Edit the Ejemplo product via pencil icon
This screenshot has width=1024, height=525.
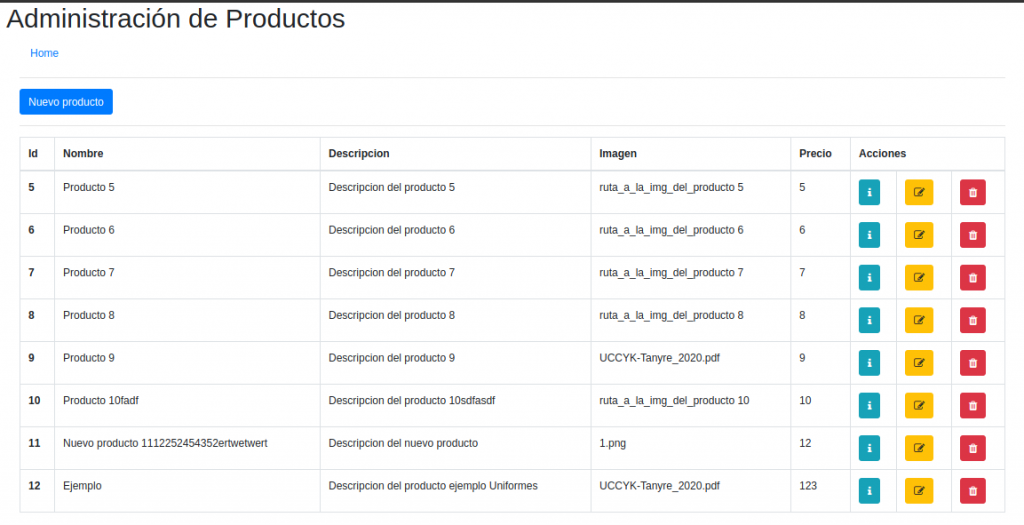click(918, 491)
